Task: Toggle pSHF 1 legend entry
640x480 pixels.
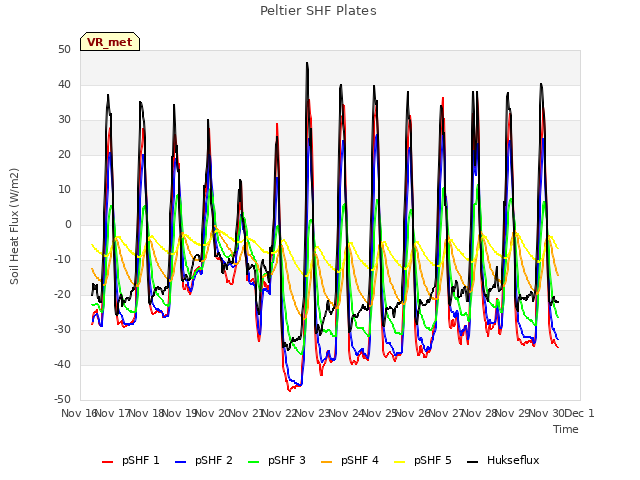Action: coord(131,460)
